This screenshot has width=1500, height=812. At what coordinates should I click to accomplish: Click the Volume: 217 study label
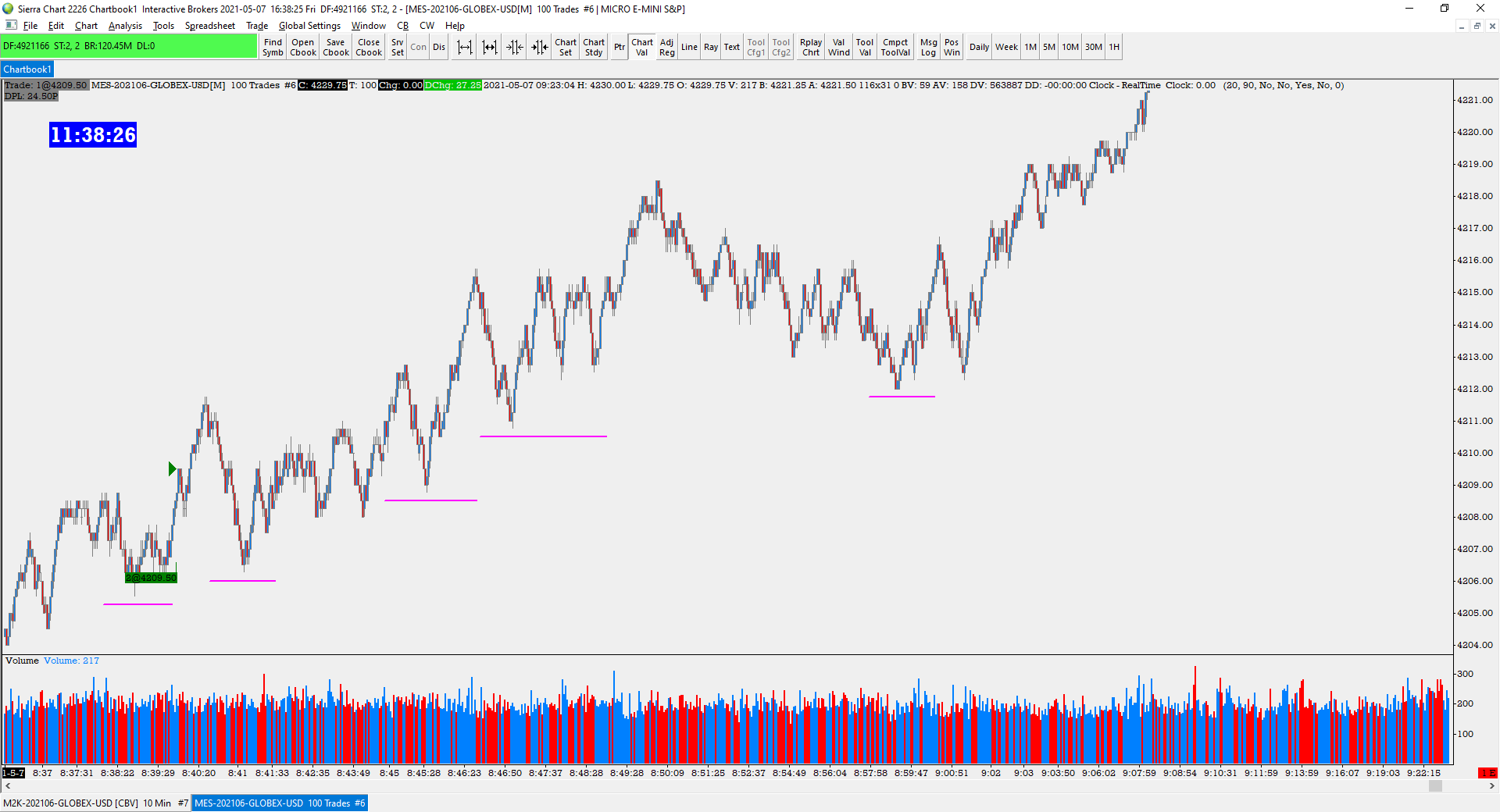pyautogui.click(x=71, y=661)
